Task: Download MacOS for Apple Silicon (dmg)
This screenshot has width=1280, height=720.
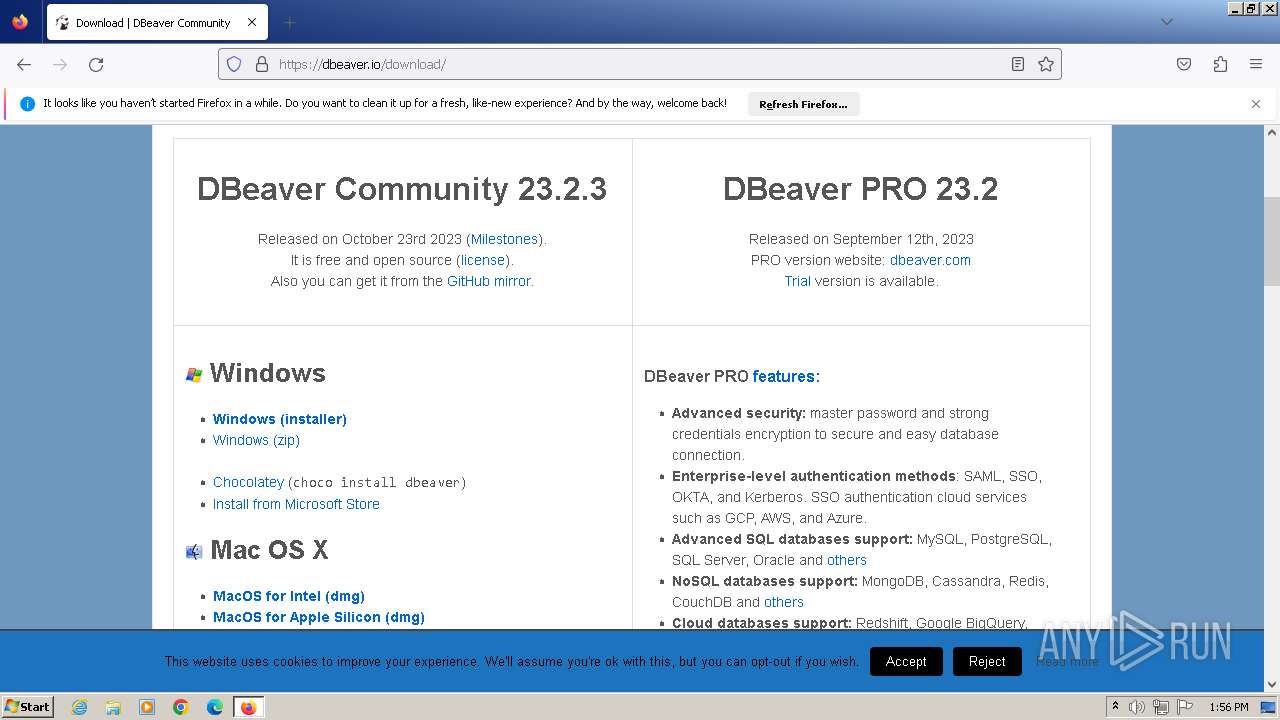Action: point(319,617)
